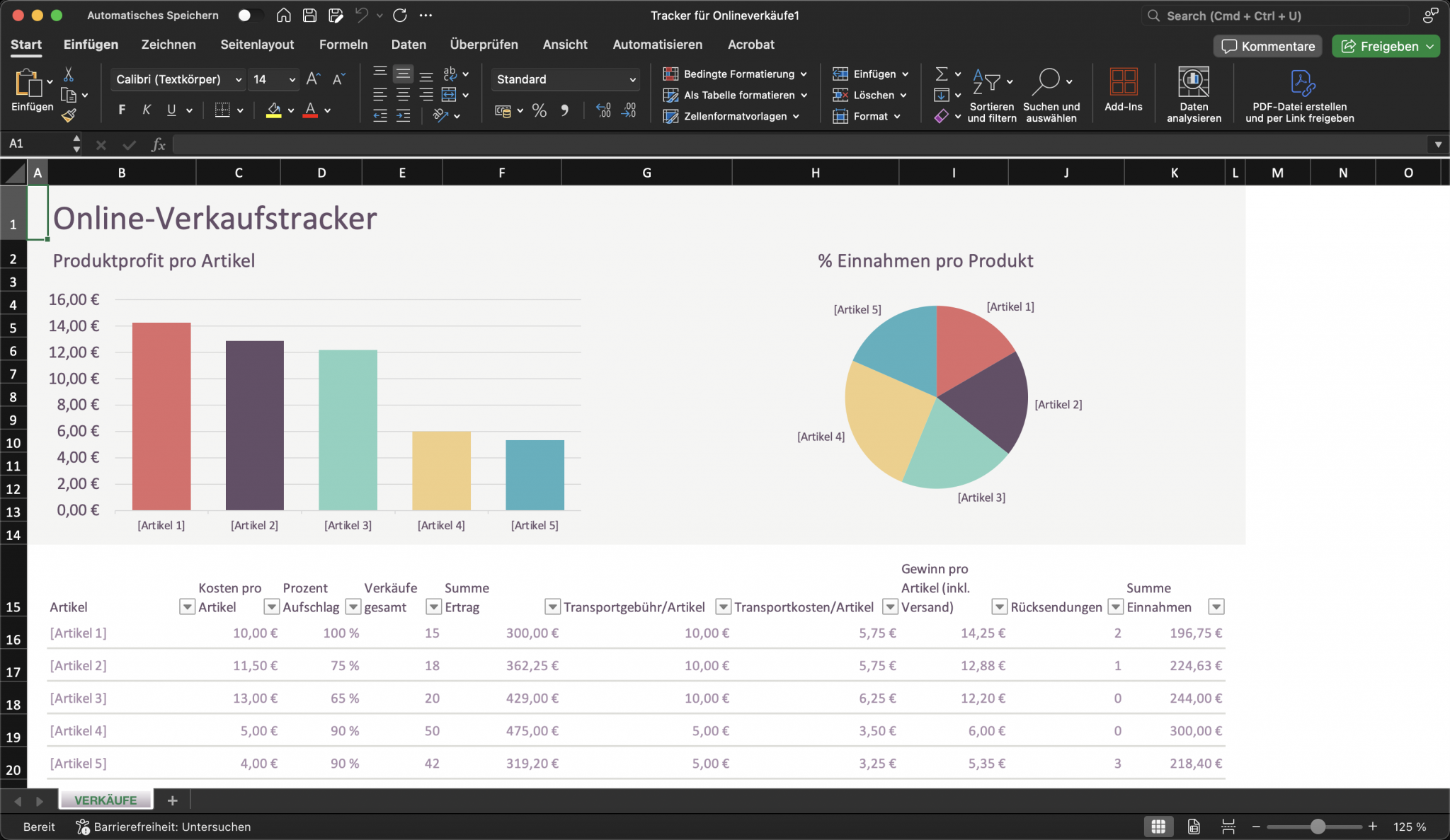
Task: Click the red font color icon
Action: [x=310, y=110]
